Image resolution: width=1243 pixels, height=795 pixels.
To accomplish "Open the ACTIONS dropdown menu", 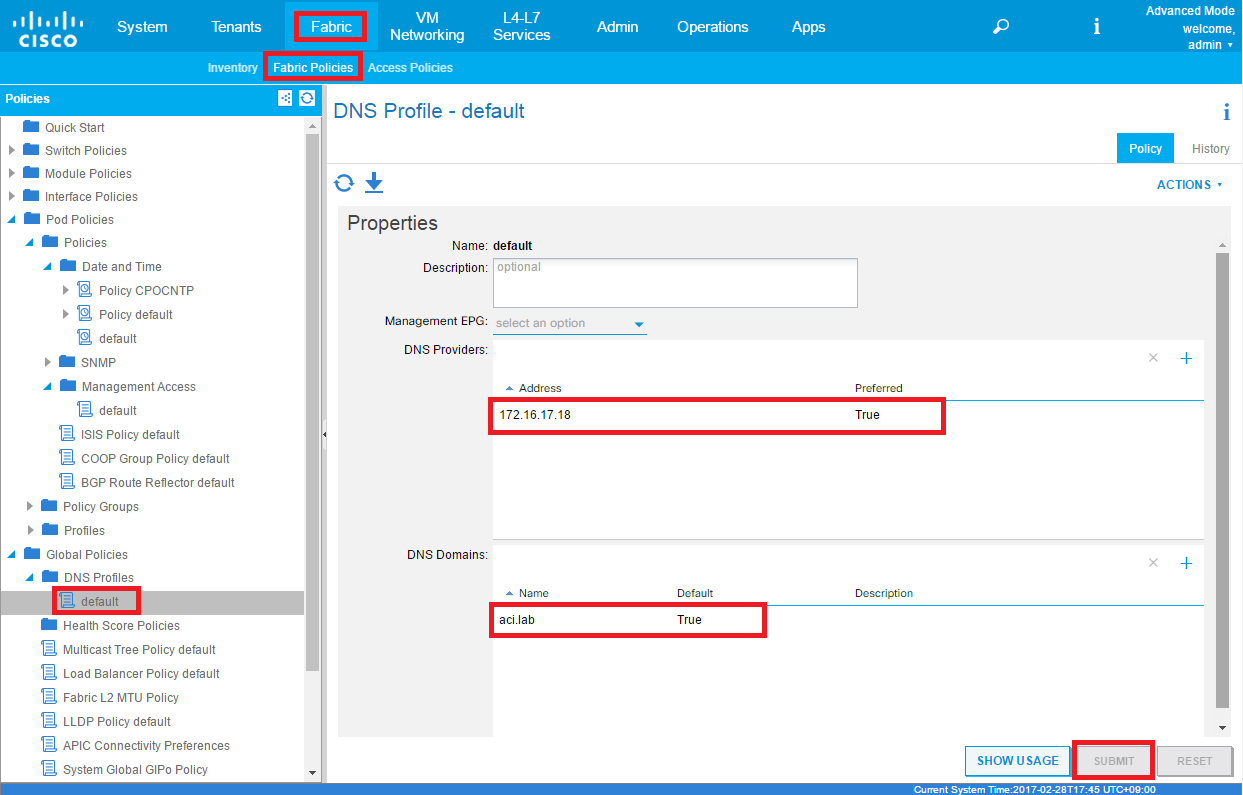I will (x=1189, y=185).
